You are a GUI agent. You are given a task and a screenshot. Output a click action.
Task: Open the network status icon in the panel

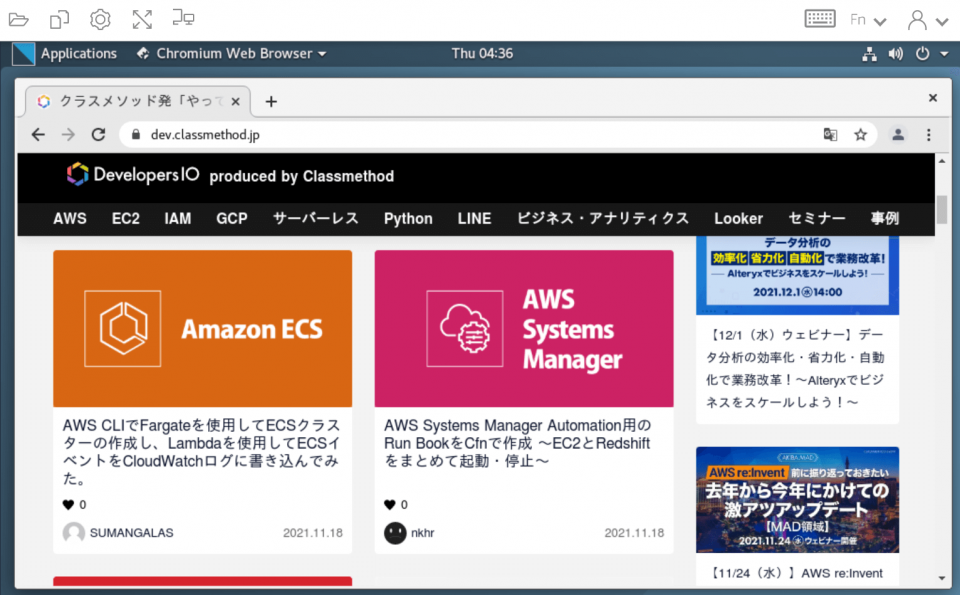point(868,53)
